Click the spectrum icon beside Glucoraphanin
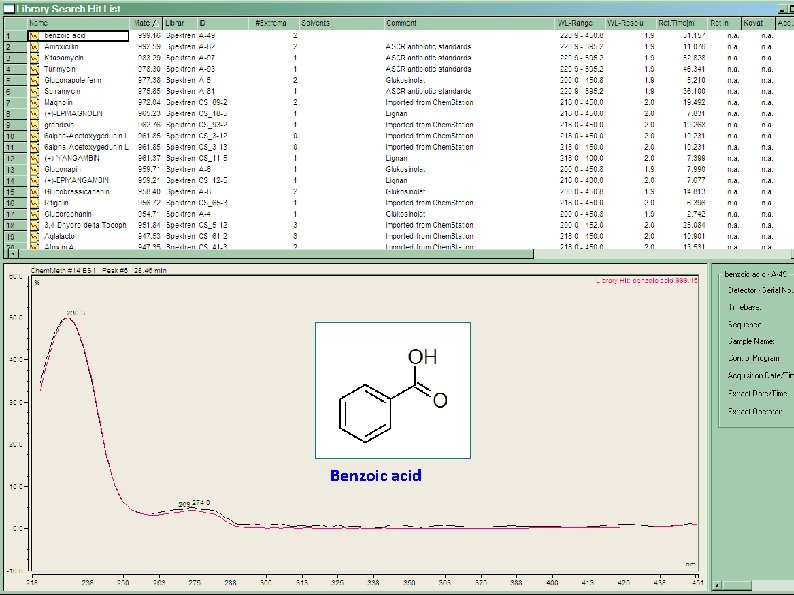This screenshot has width=794, height=595. point(34,214)
